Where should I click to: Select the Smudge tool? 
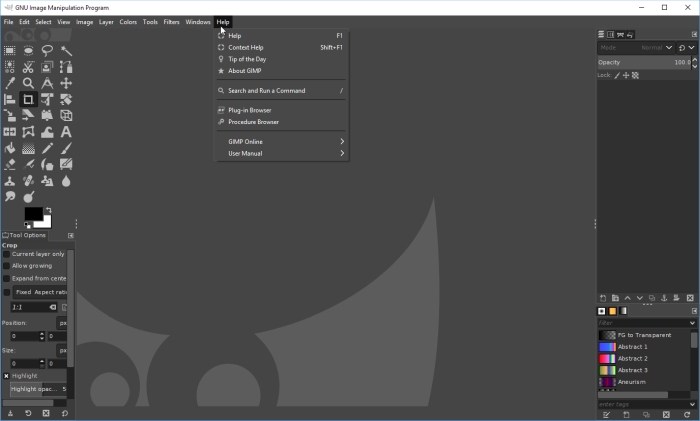tap(9, 197)
